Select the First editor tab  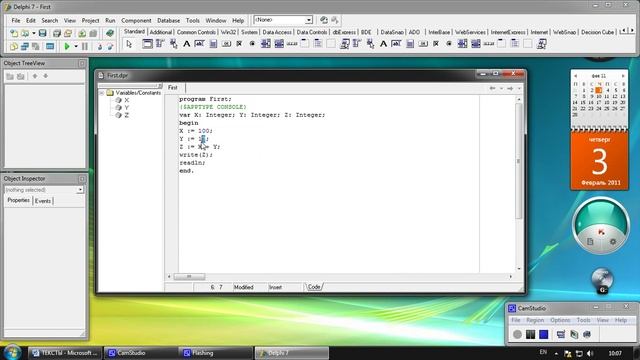173,88
